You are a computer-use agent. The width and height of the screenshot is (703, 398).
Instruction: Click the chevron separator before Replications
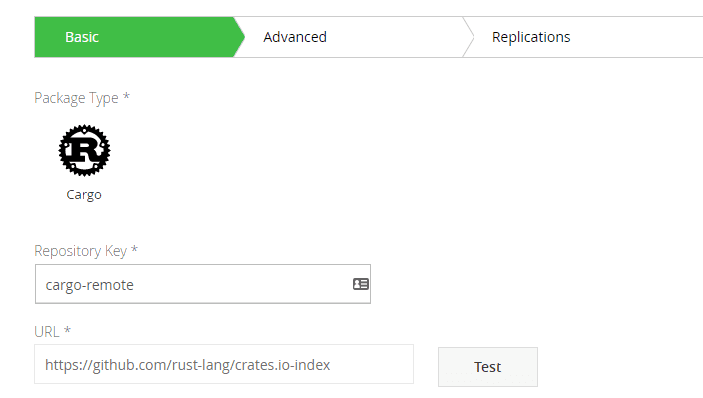468,37
